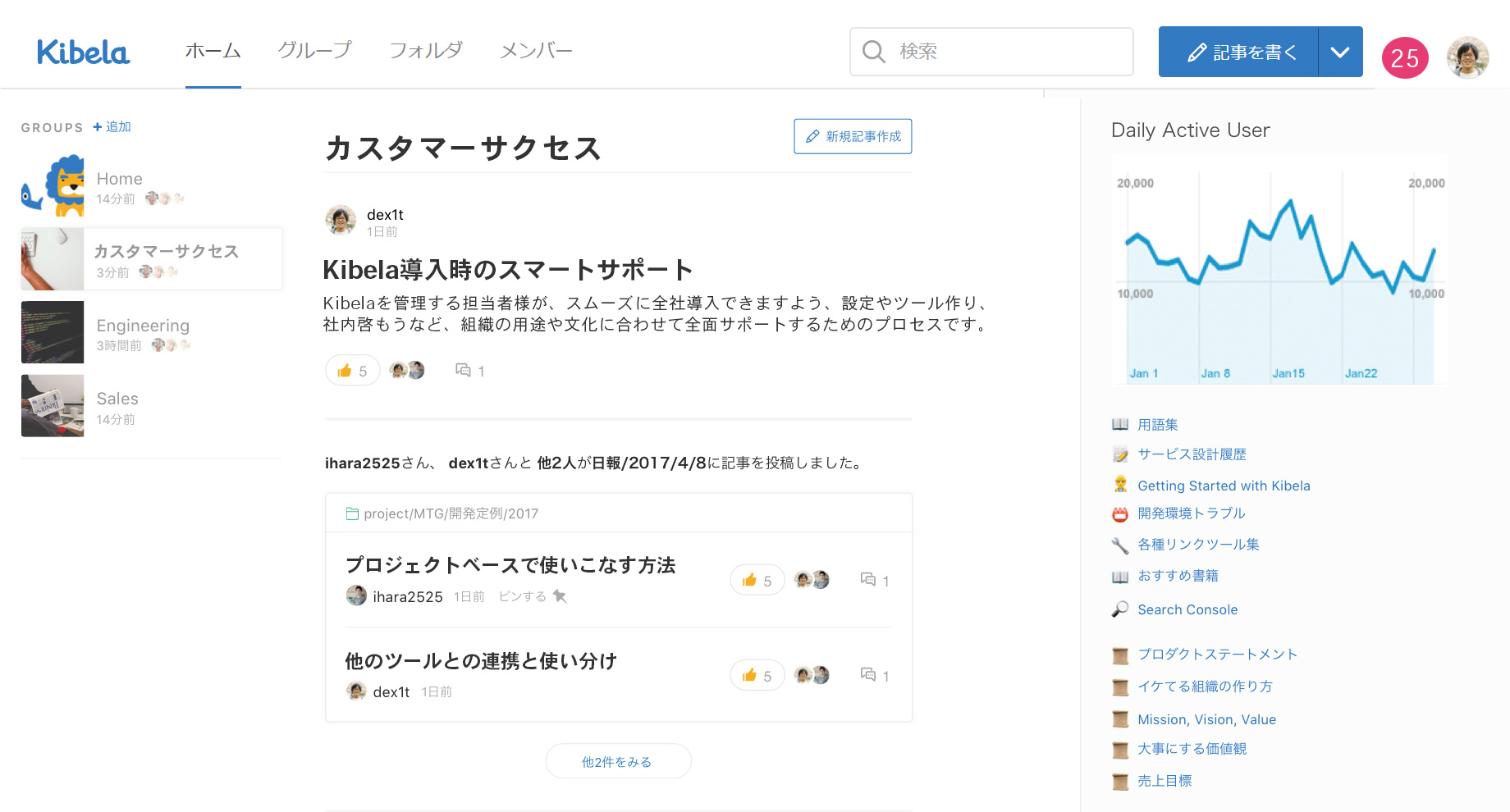View likers avatars on the スマートサポート article
The image size is (1510, 812).
pyautogui.click(x=407, y=371)
